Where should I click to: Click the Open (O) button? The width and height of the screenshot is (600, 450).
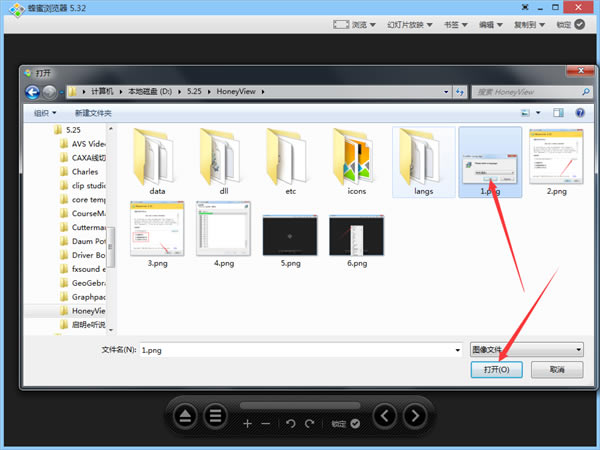tap(496, 370)
